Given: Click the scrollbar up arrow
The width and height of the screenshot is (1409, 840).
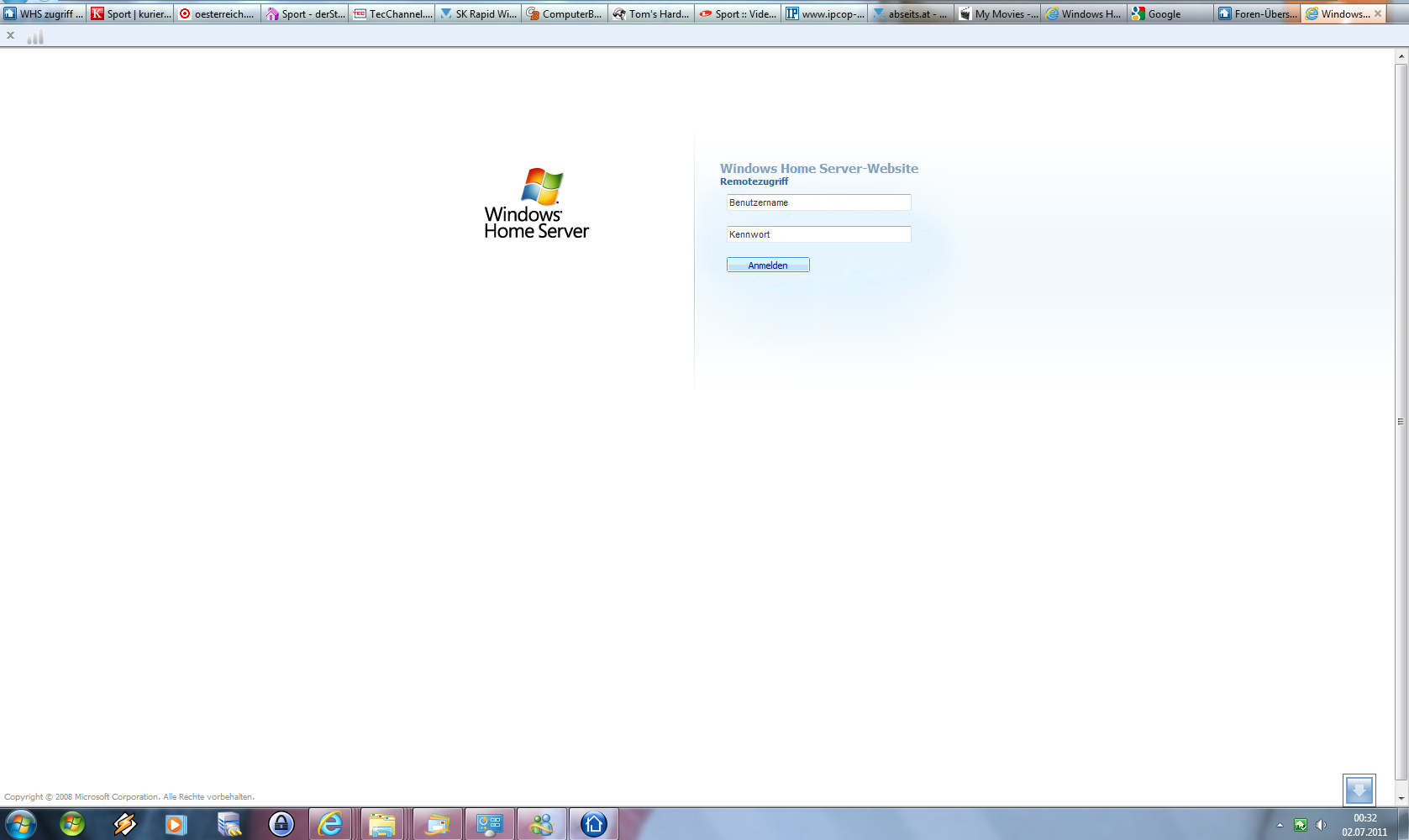Looking at the screenshot, I should (1401, 56).
